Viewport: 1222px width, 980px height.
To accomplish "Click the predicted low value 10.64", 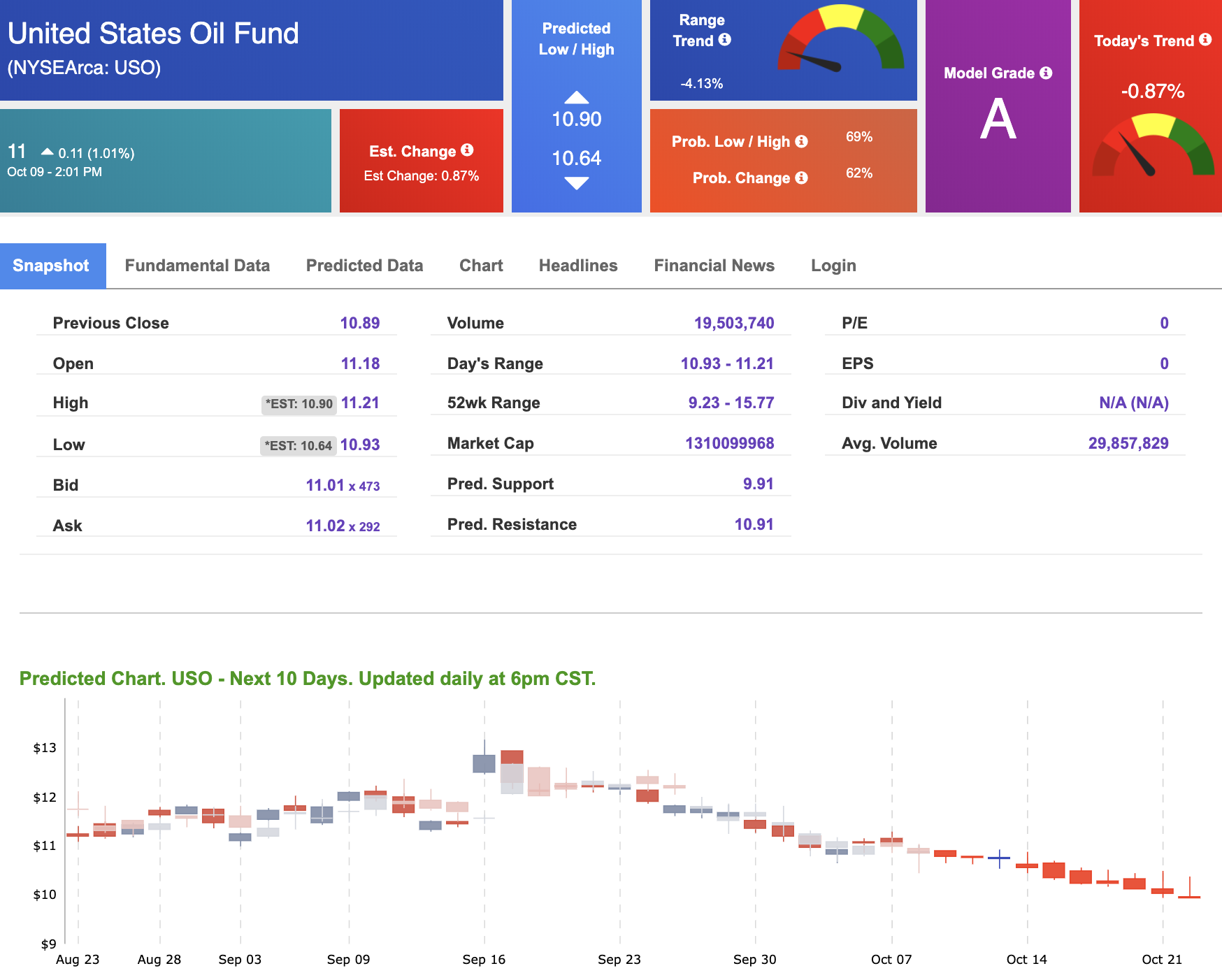I will tap(577, 158).
